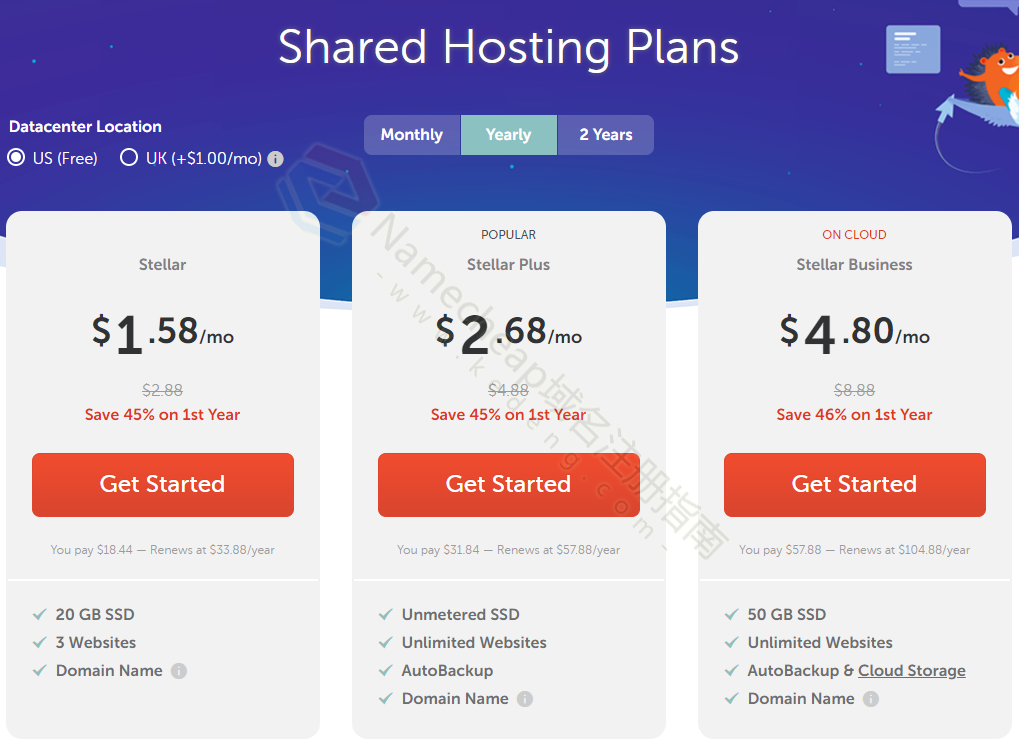Switch billing to Monthly
The width and height of the screenshot is (1019, 746).
412,135
